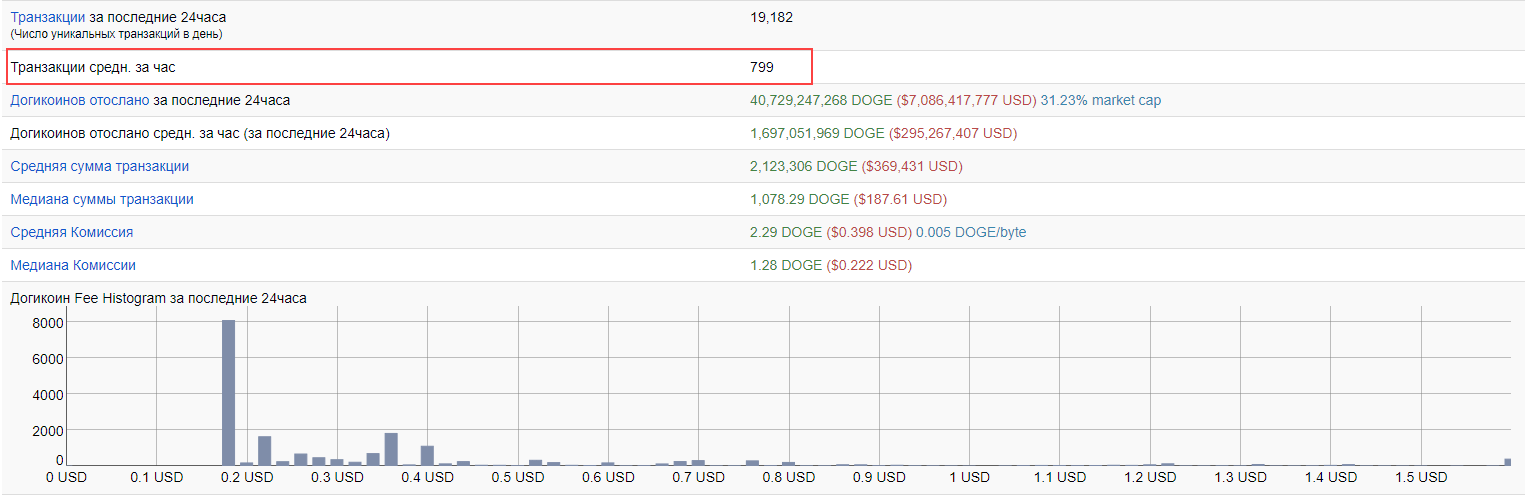Select the 799 hourly transactions value
The width and height of the screenshot is (1525, 497).
pos(762,67)
